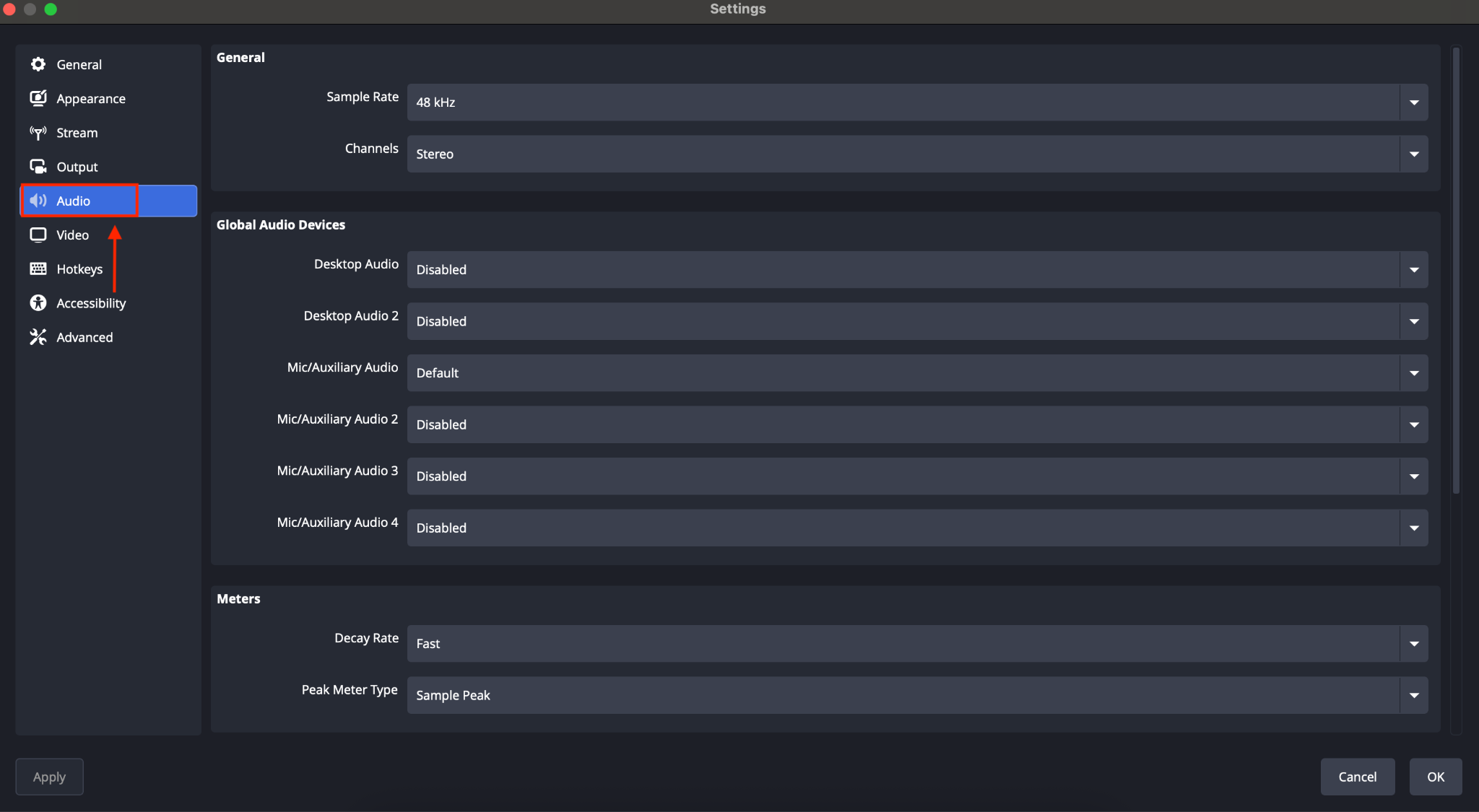
Task: Switch to Appearance settings
Action: (x=108, y=98)
